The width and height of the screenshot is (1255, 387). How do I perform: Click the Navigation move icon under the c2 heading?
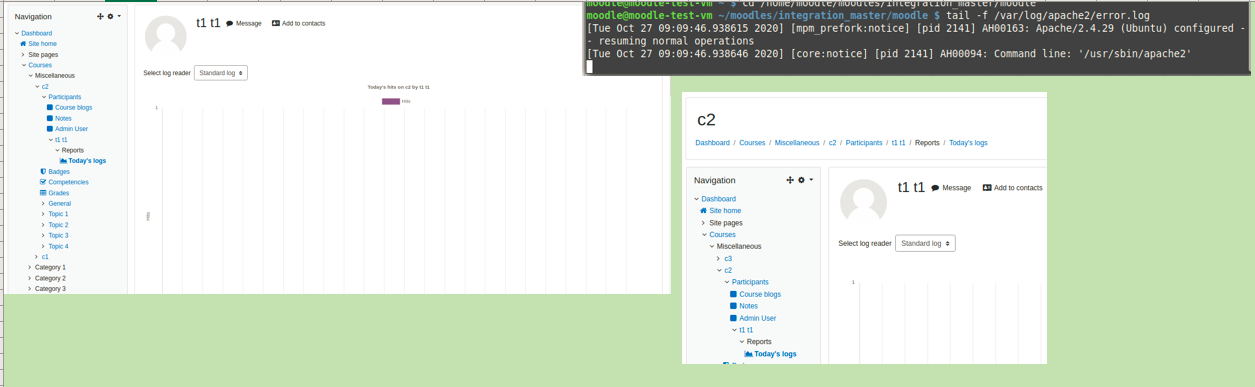pyautogui.click(x=790, y=180)
